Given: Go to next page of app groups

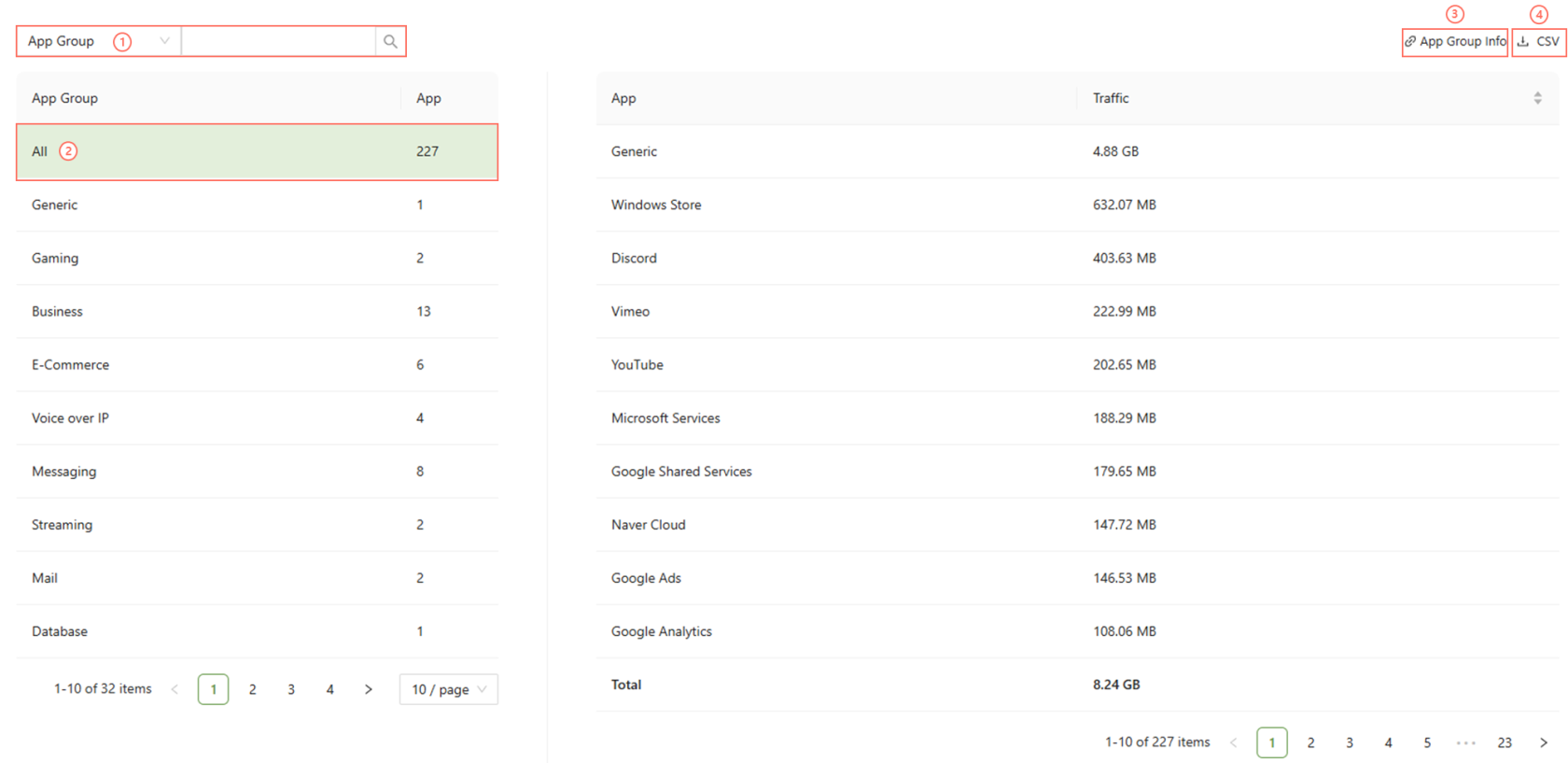Looking at the screenshot, I should click(369, 689).
